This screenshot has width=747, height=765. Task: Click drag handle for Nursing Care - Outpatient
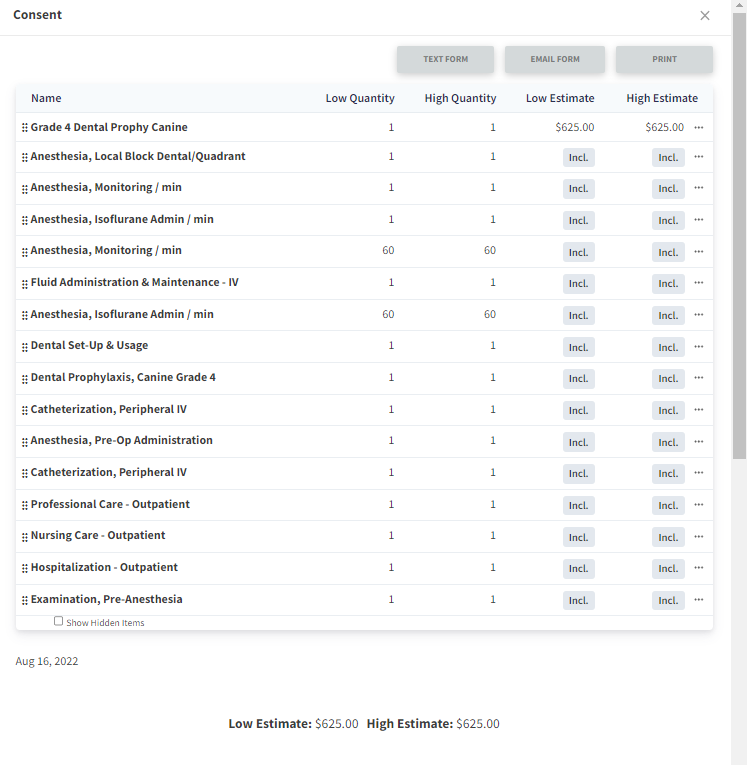tap(25, 538)
